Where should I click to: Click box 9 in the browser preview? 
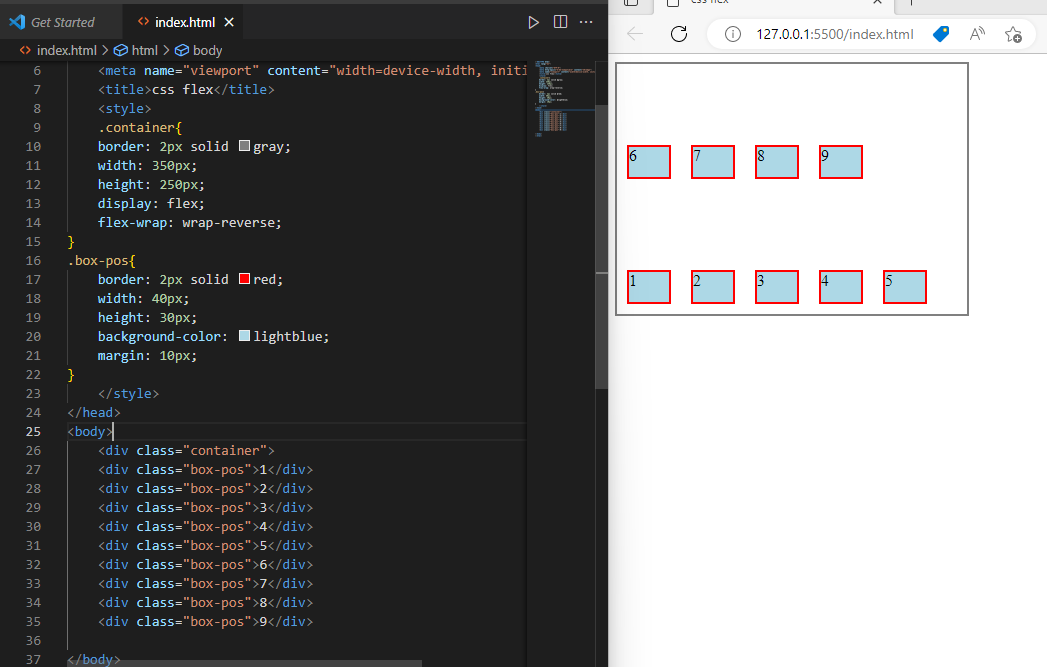coord(841,162)
